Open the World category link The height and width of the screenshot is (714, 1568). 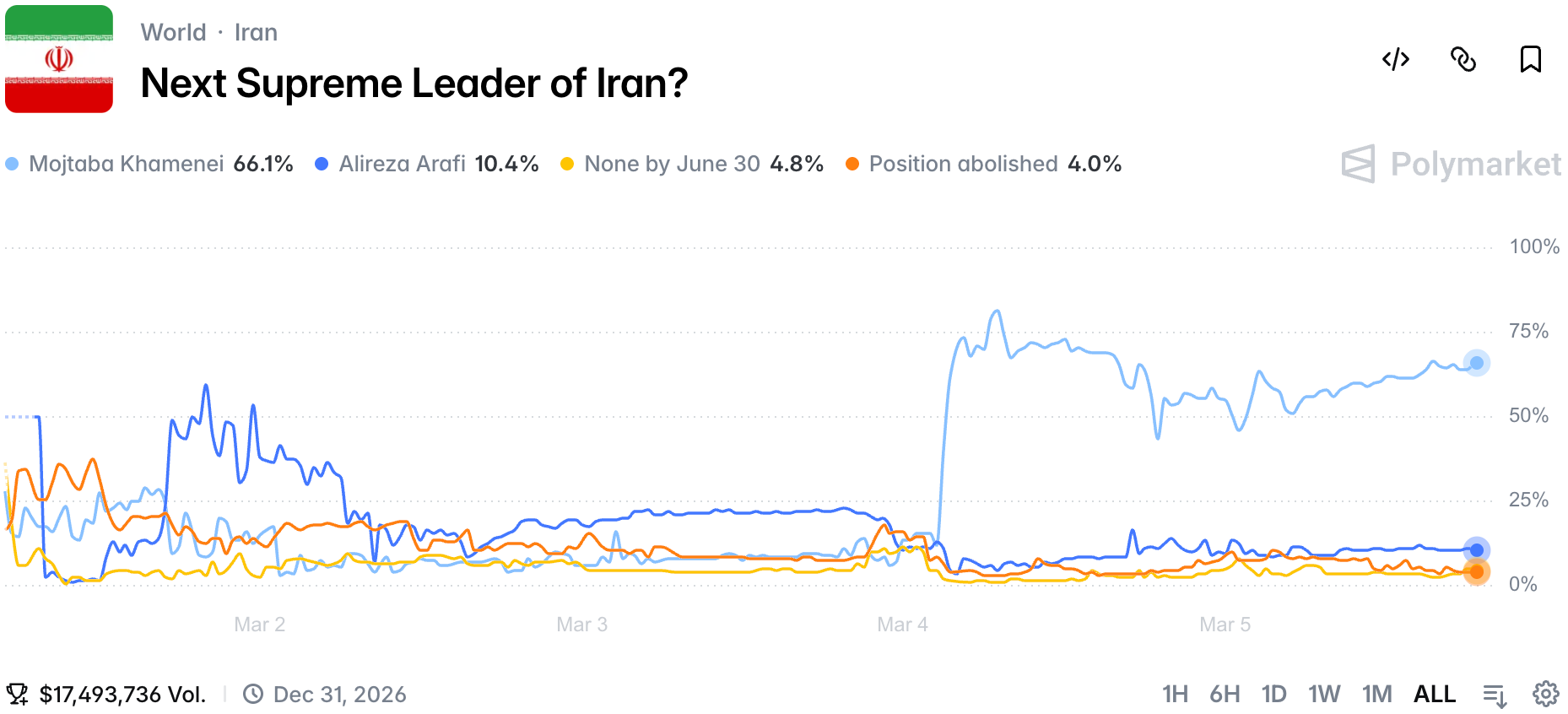[x=173, y=32]
